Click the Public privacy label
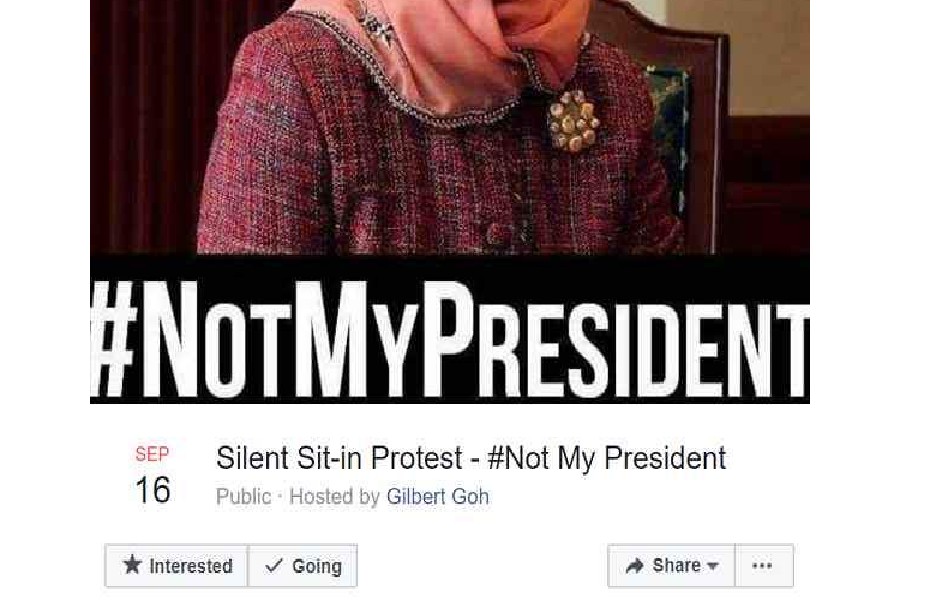The height and width of the screenshot is (601, 928). pos(243,496)
